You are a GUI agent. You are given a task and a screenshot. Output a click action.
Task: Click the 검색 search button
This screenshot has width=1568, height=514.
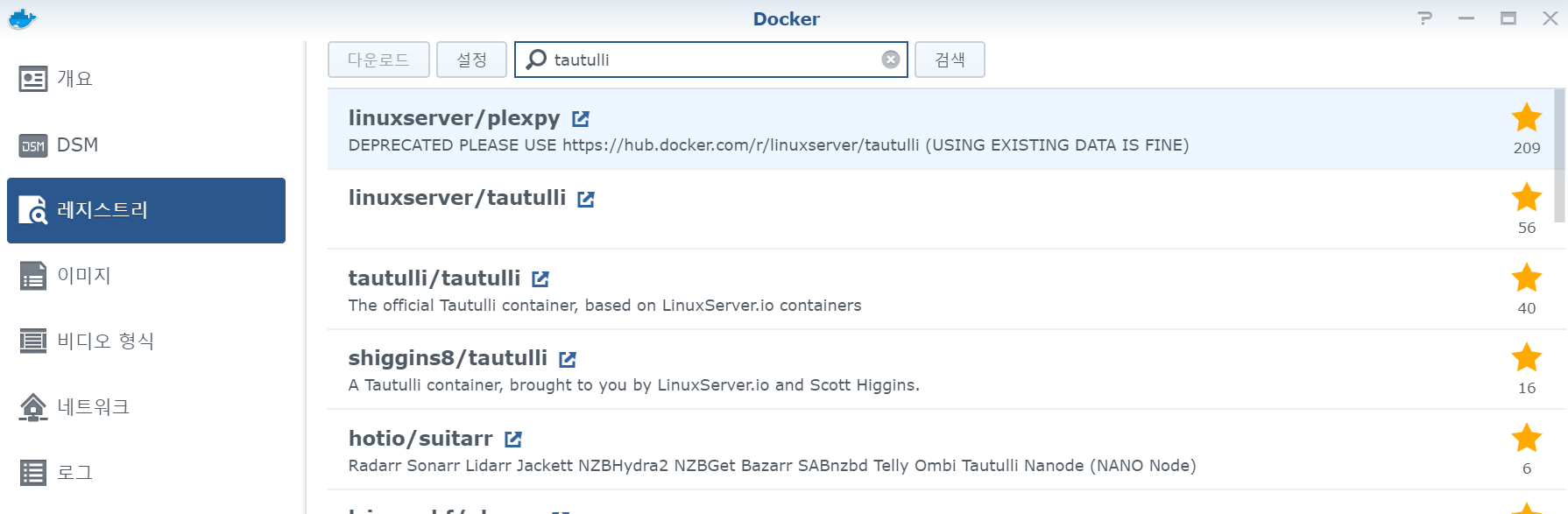(x=950, y=60)
